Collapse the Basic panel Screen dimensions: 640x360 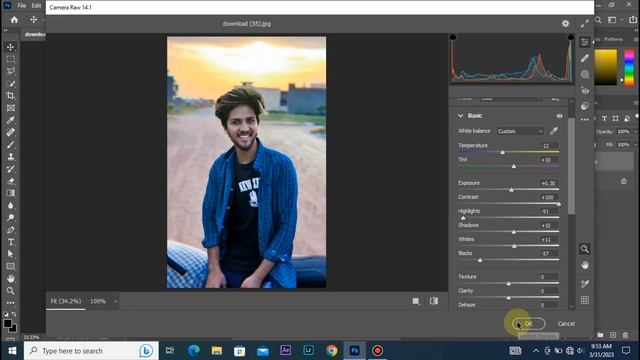coord(460,116)
